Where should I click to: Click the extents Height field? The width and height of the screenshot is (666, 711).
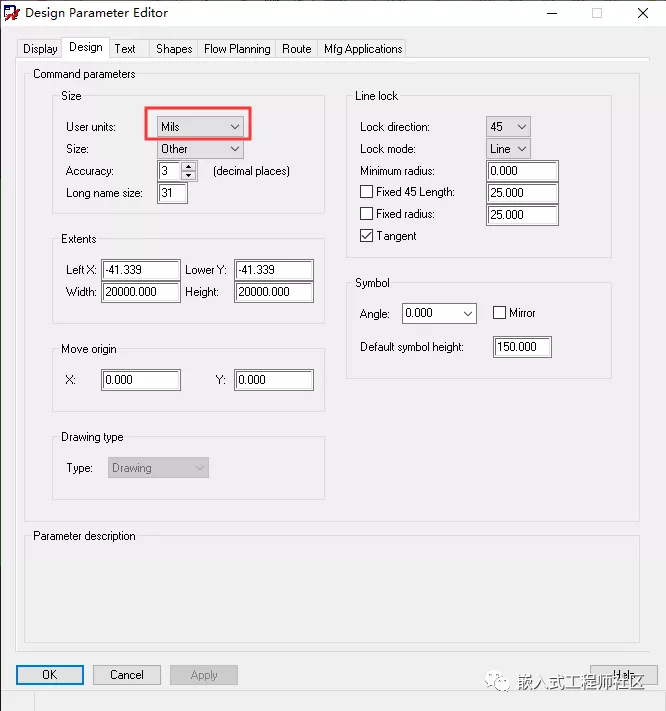pos(274,292)
